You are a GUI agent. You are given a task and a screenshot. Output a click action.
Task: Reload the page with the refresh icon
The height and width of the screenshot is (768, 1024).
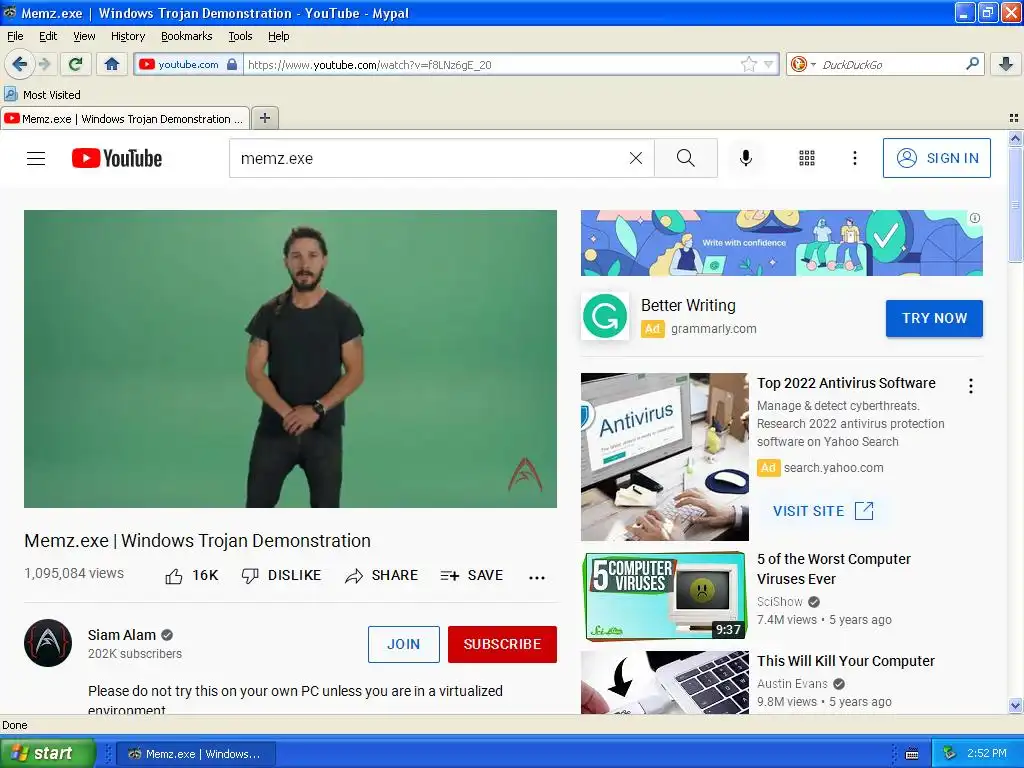coord(75,64)
